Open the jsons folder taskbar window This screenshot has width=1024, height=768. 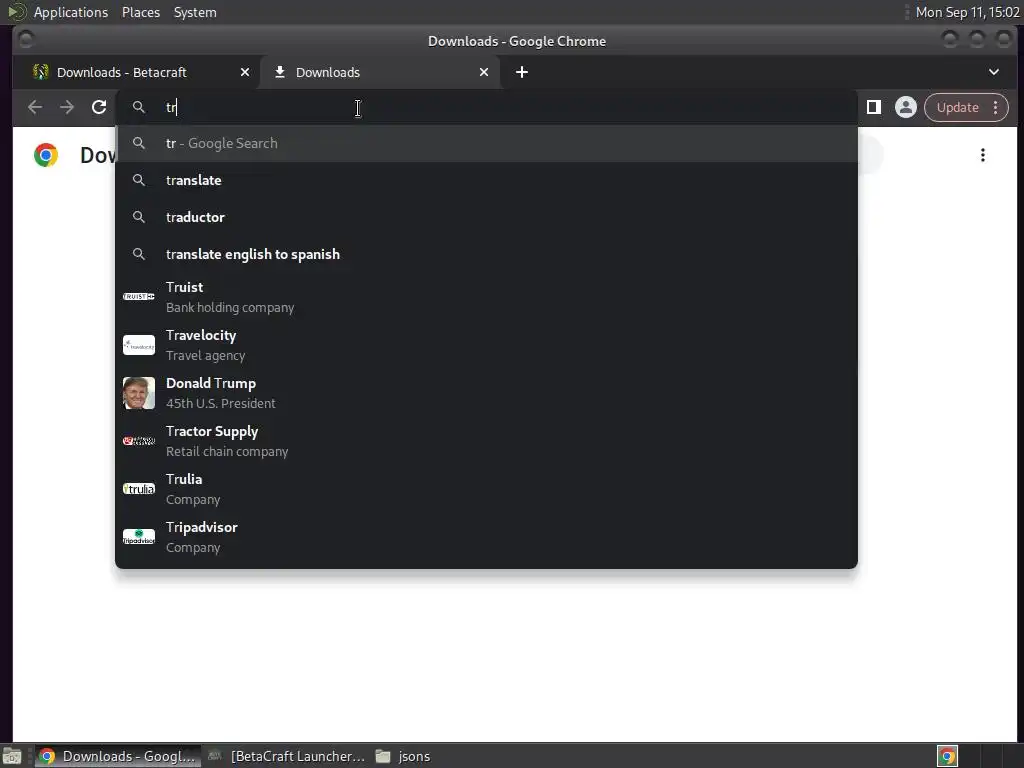coord(403,756)
